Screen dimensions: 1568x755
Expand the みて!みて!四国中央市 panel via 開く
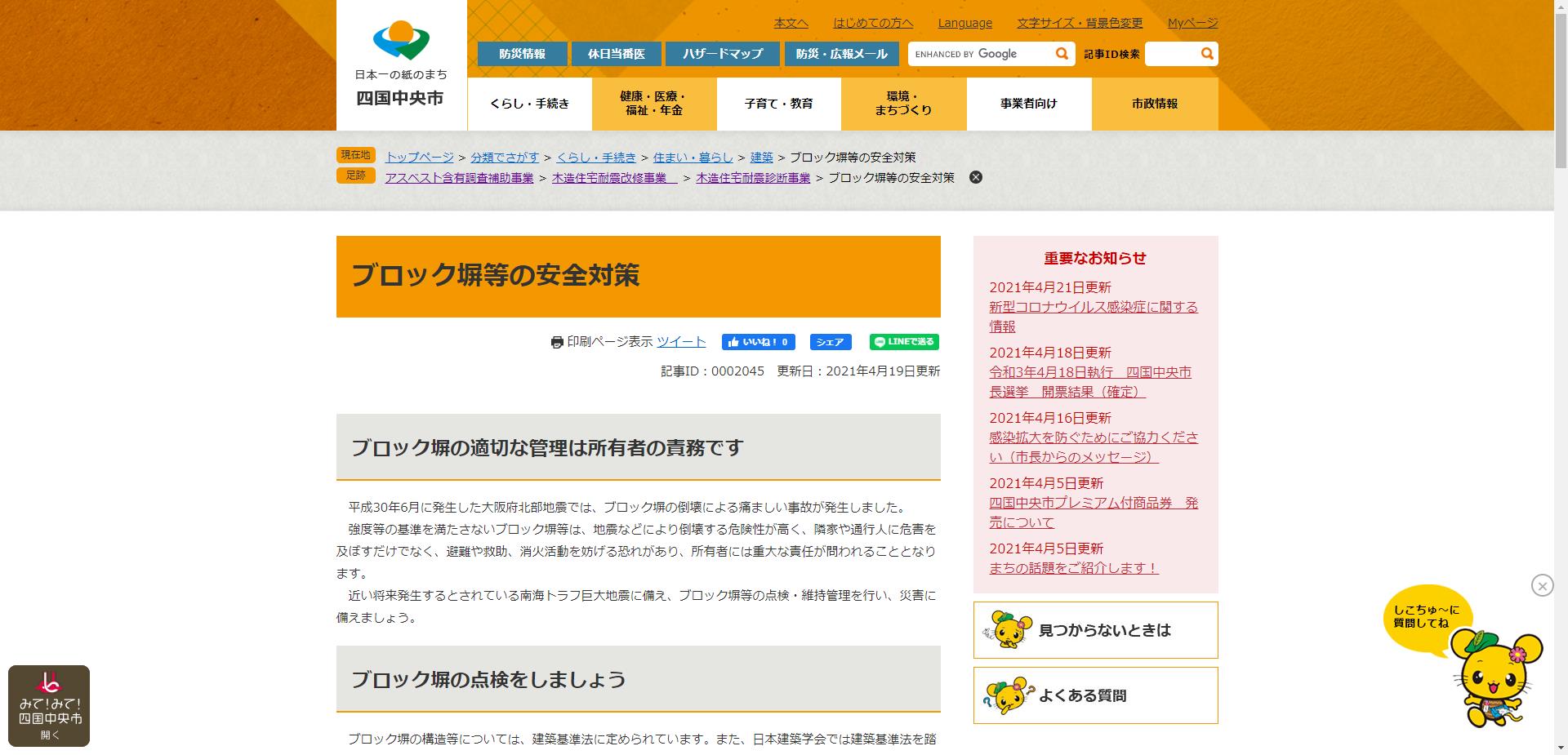(x=51, y=735)
